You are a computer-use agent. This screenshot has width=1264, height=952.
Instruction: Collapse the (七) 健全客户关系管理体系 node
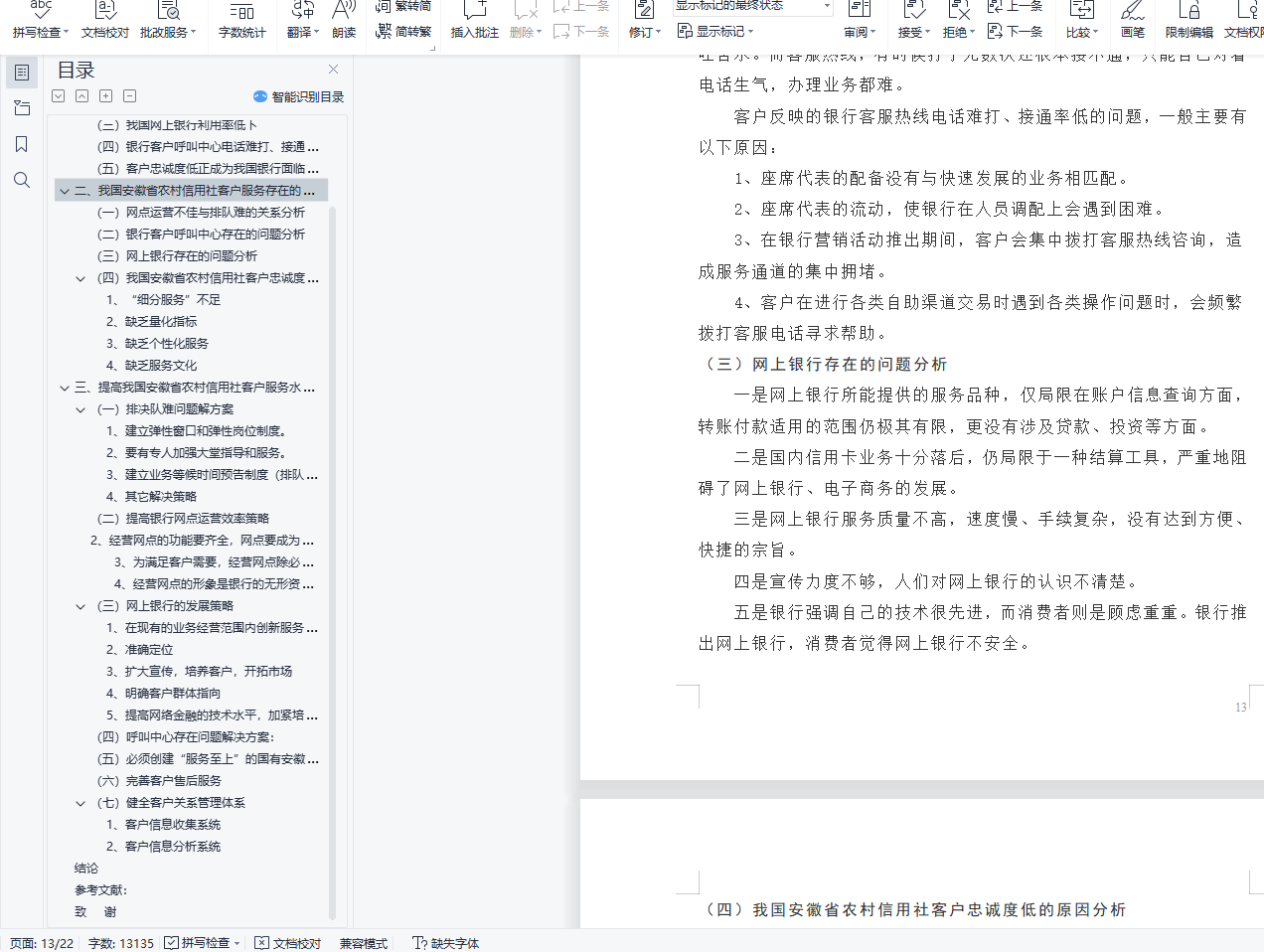(x=81, y=803)
